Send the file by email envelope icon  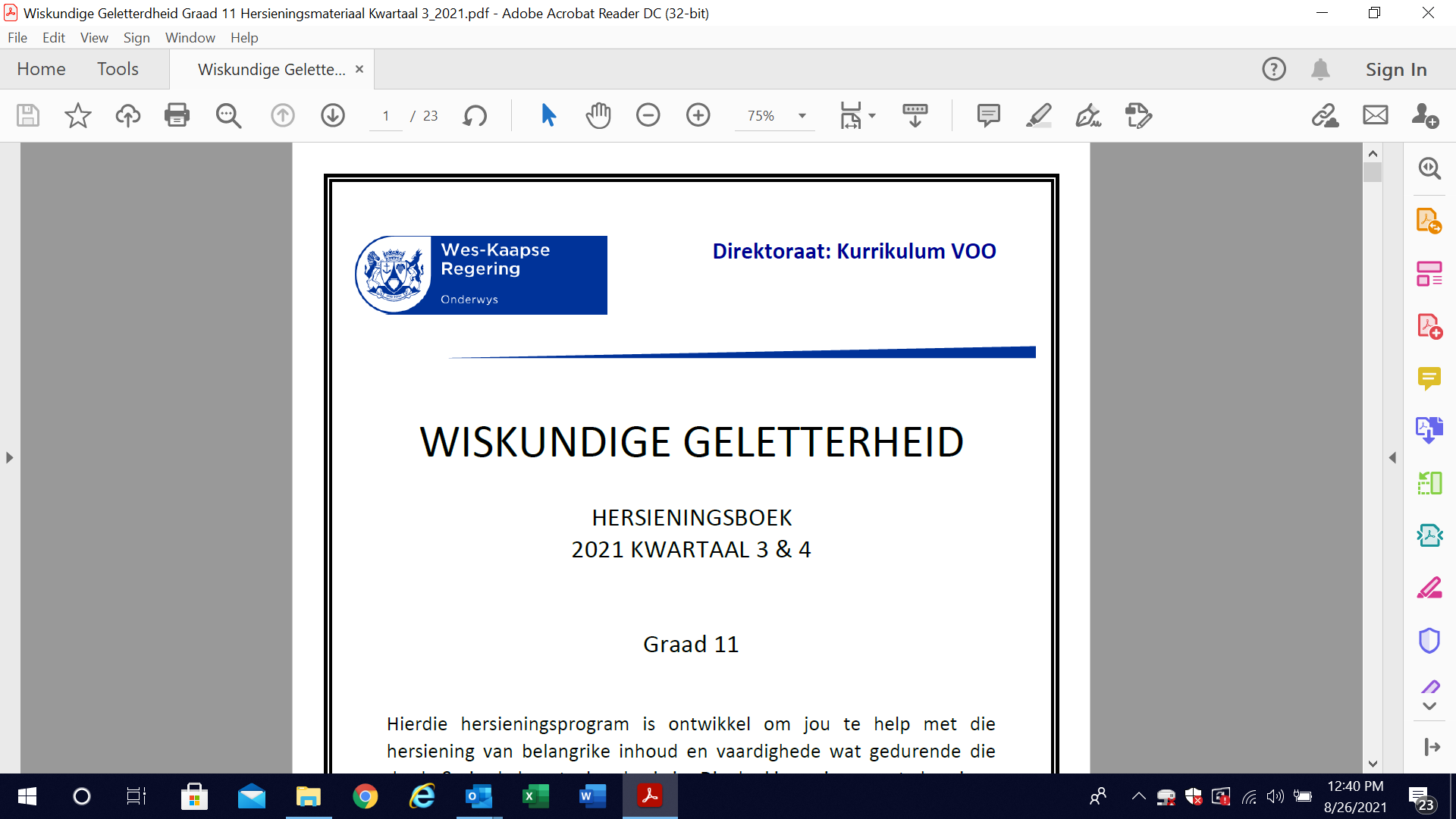point(1375,115)
